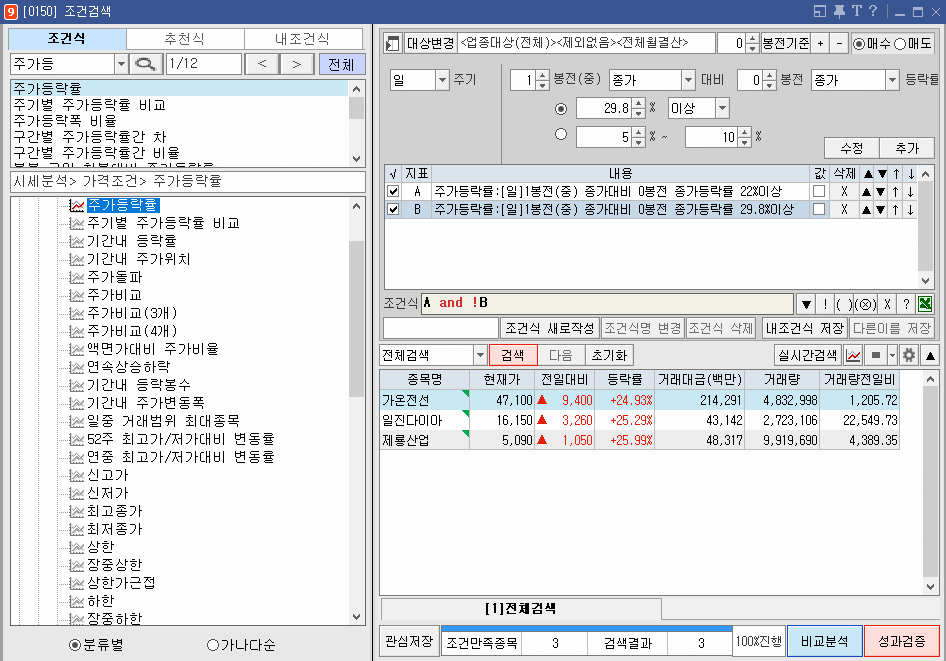Uncheck condition A in the indicator list
This screenshot has height=661, width=946.
coord(394,190)
